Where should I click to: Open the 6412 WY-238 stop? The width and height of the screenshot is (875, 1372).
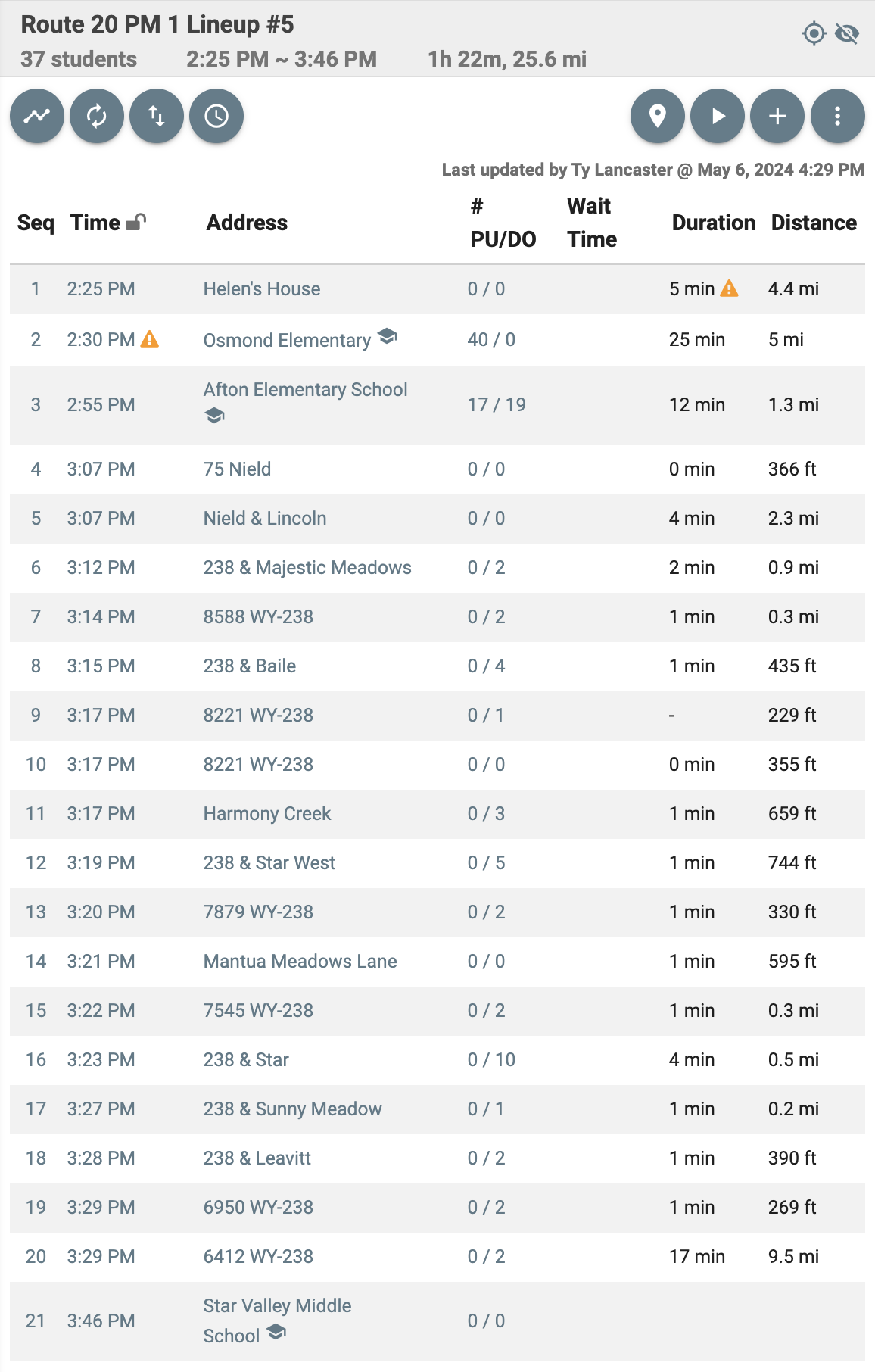(258, 1256)
